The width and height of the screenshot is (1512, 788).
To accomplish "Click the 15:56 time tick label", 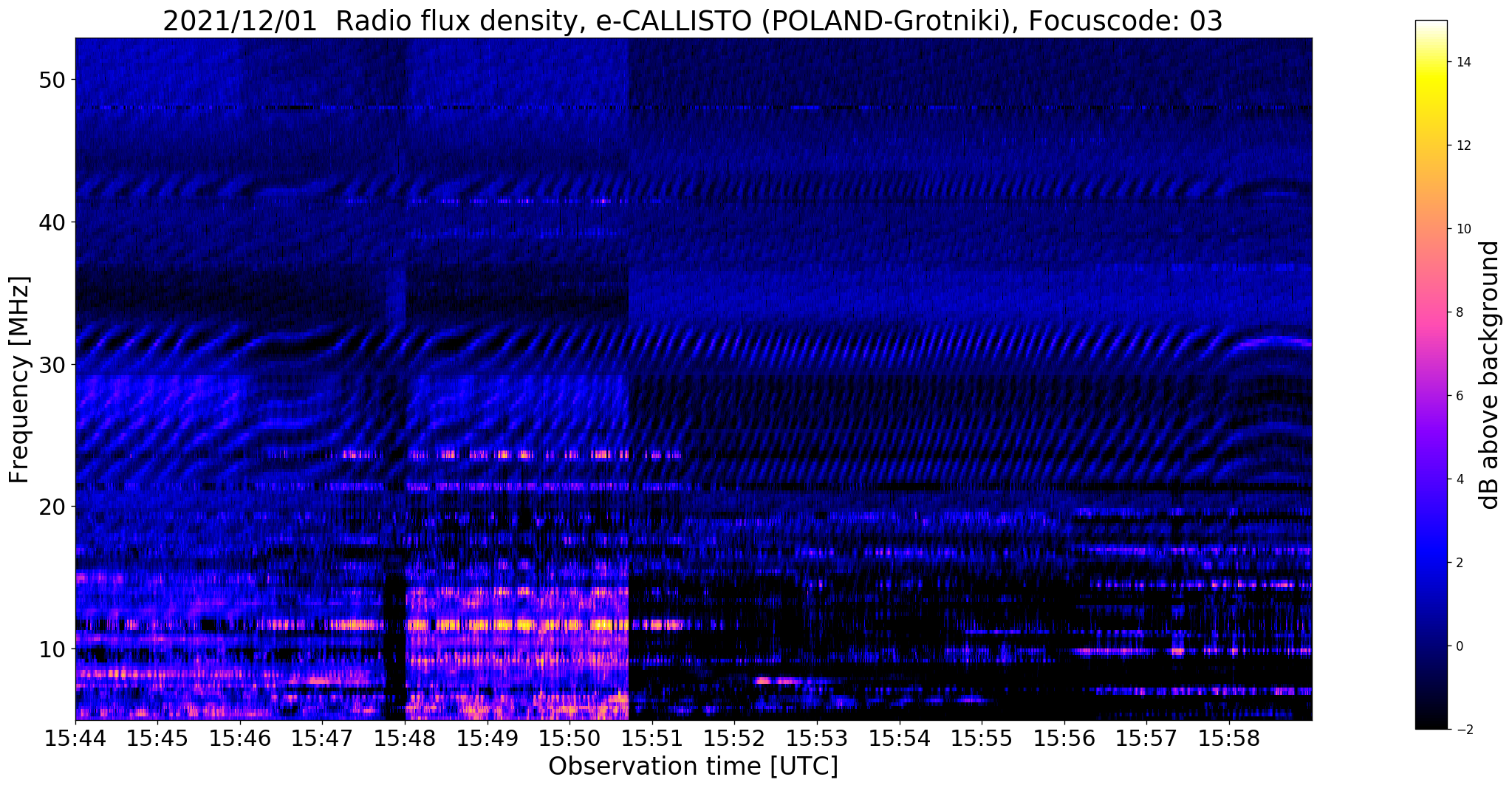I will (1064, 738).
